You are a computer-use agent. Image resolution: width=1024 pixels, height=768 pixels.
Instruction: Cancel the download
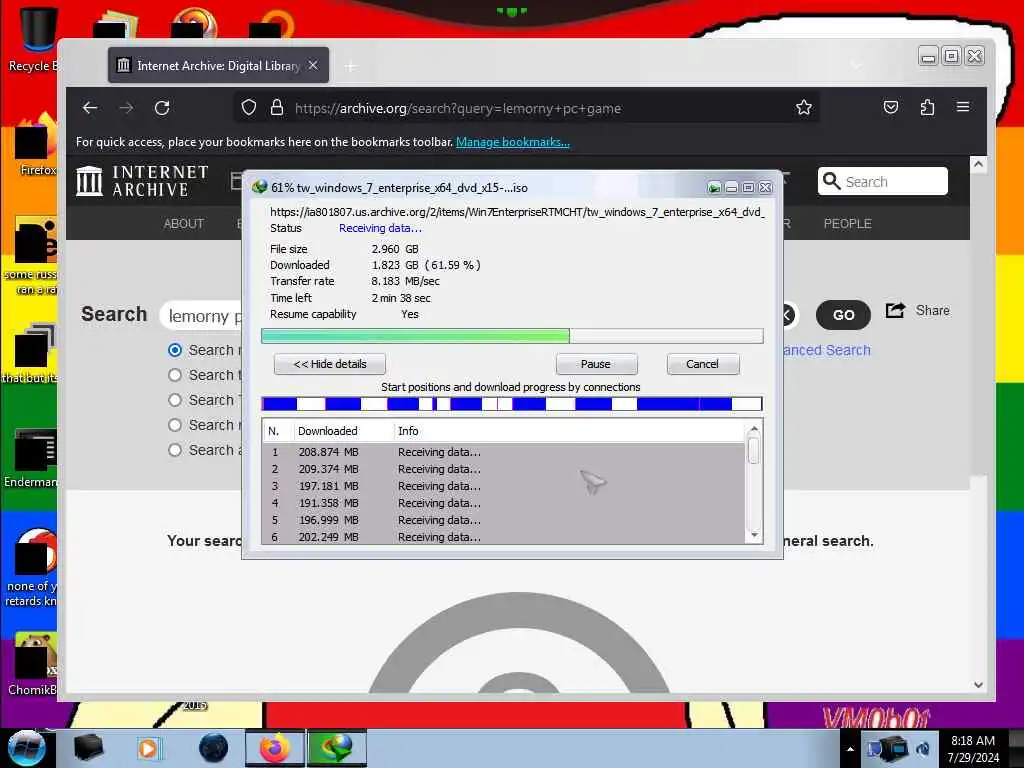point(703,364)
